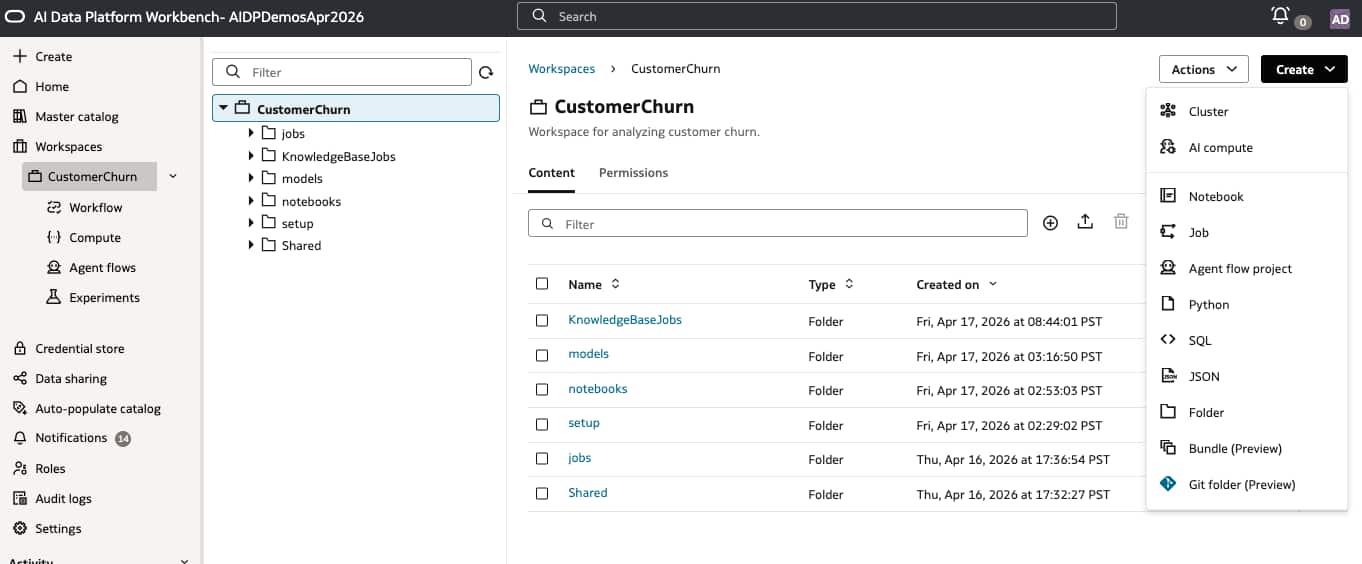This screenshot has height=564, width=1362.
Task: Choose JSON from Create menu
Action: click(1247, 376)
